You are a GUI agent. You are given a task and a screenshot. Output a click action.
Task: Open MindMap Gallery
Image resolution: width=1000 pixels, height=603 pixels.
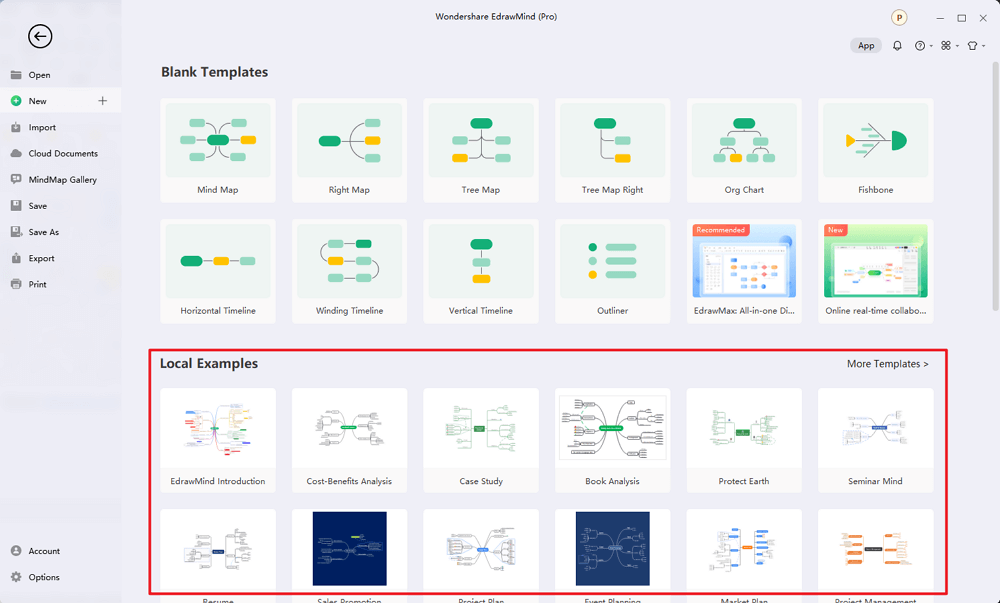[61, 180]
